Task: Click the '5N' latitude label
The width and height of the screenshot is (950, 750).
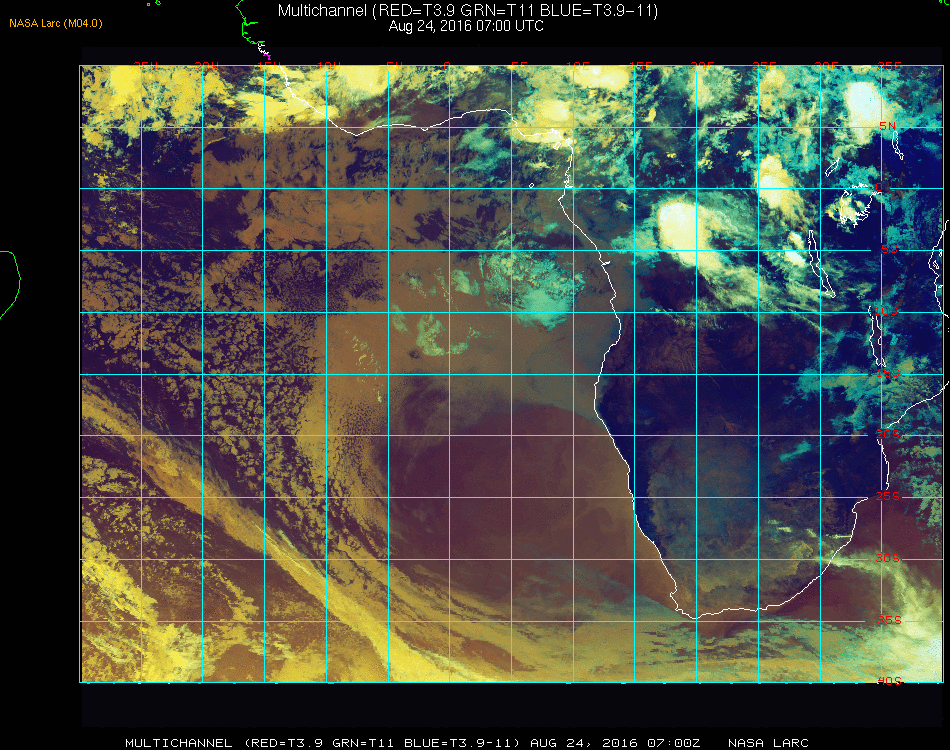Action: click(x=888, y=125)
